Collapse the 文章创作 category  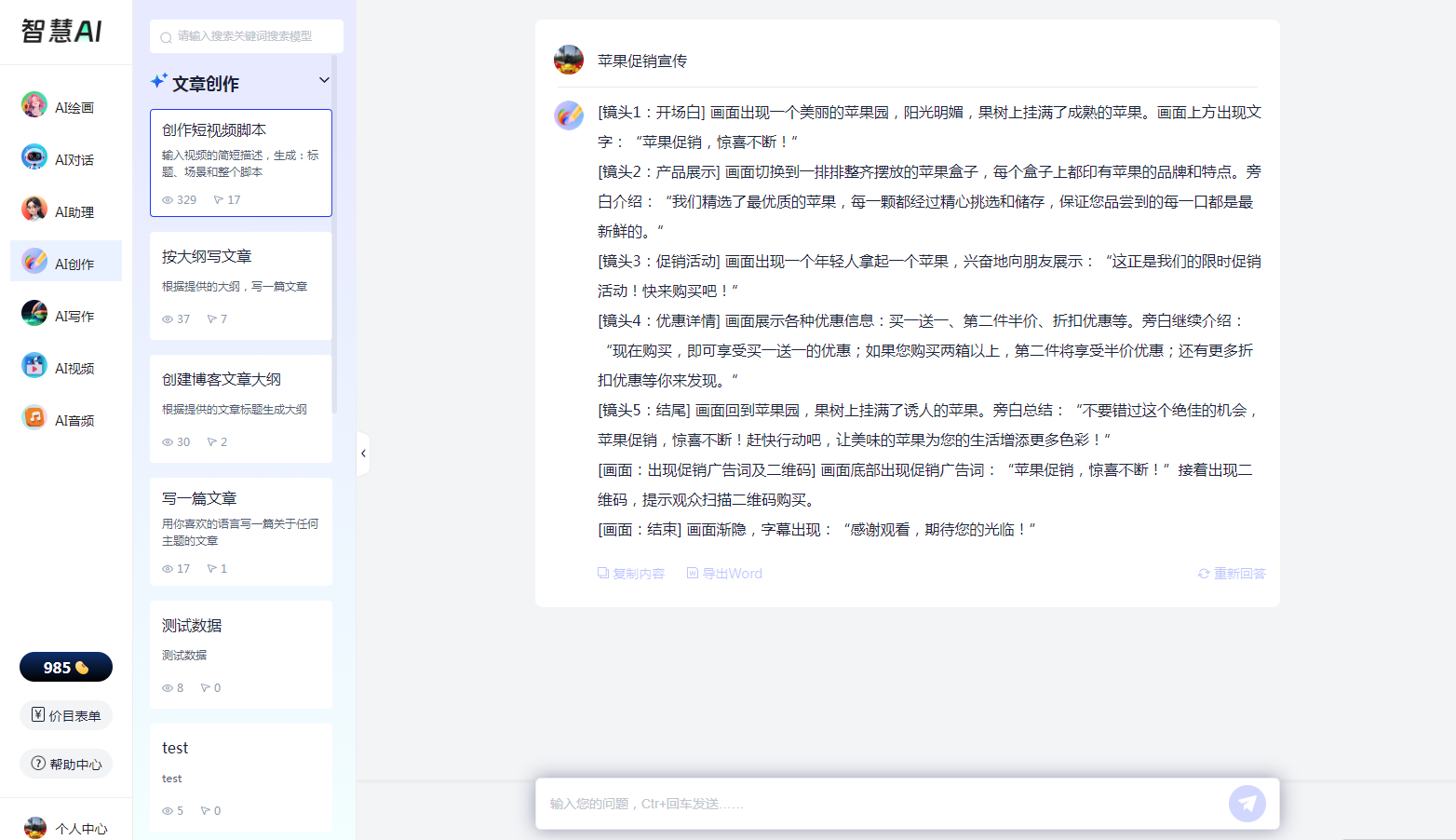pyautogui.click(x=324, y=80)
